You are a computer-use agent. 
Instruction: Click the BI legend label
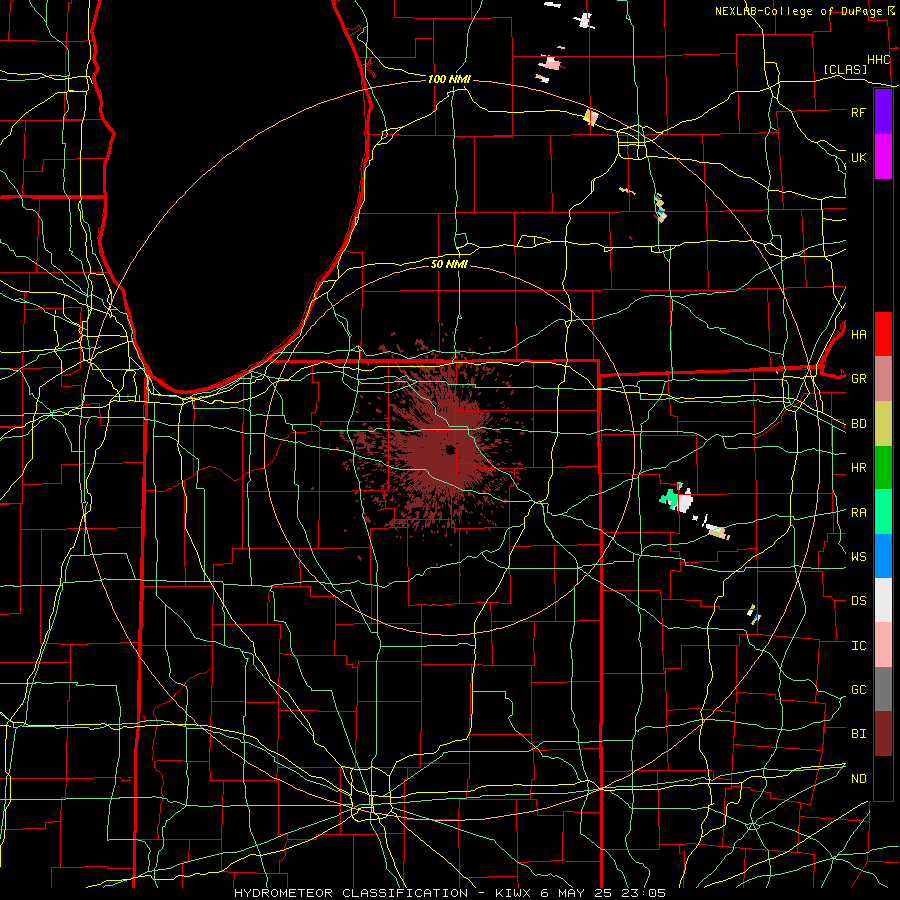(x=858, y=734)
